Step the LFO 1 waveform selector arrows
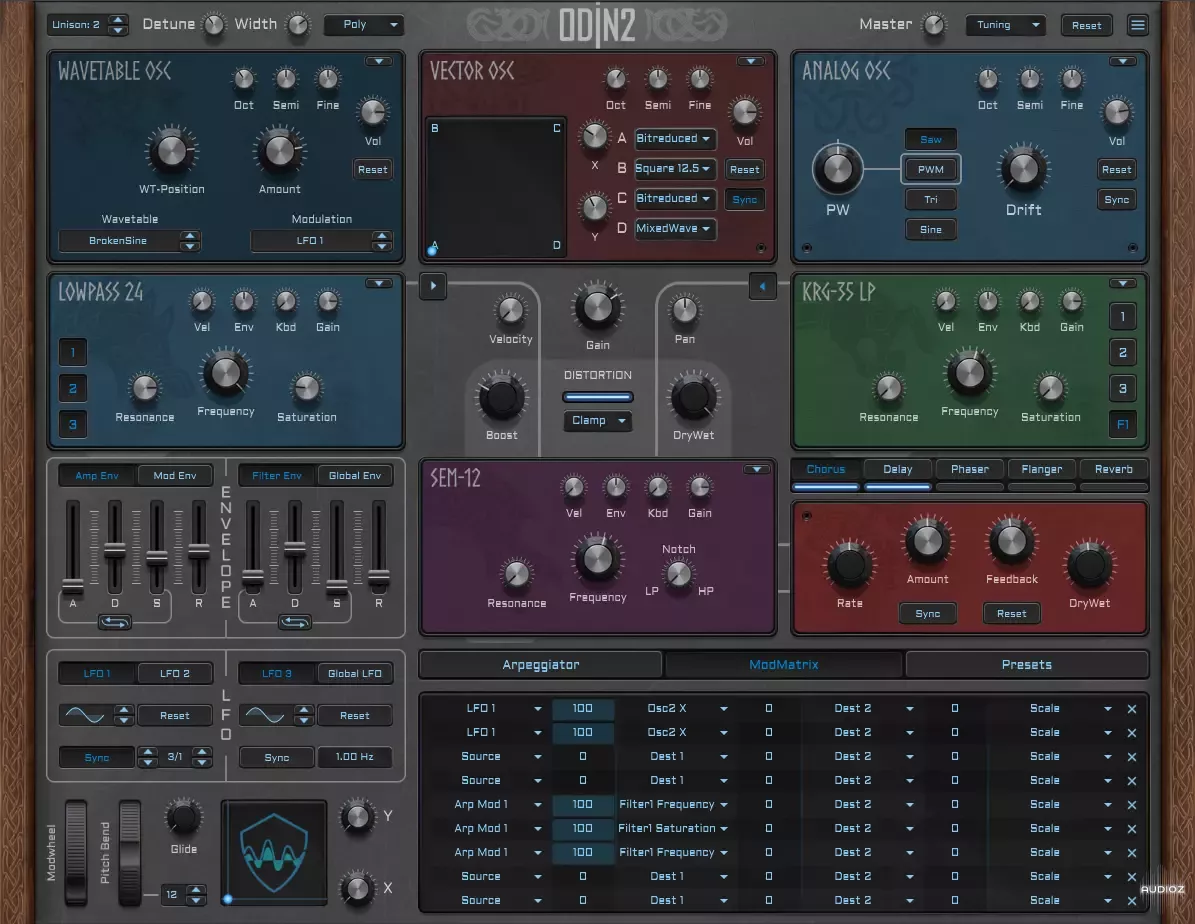This screenshot has height=924, width=1195. pyautogui.click(x=123, y=715)
